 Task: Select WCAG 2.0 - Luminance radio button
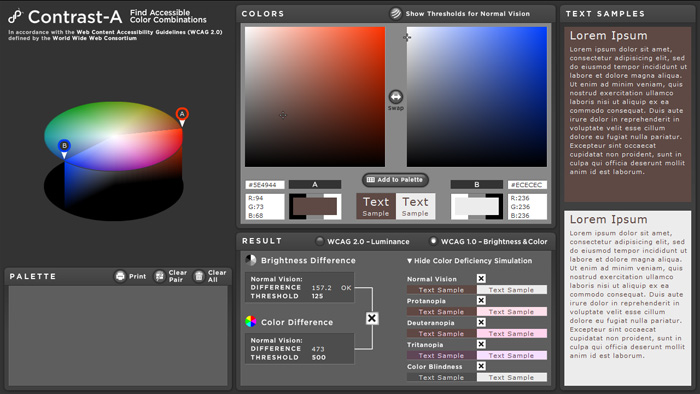pyautogui.click(x=320, y=241)
